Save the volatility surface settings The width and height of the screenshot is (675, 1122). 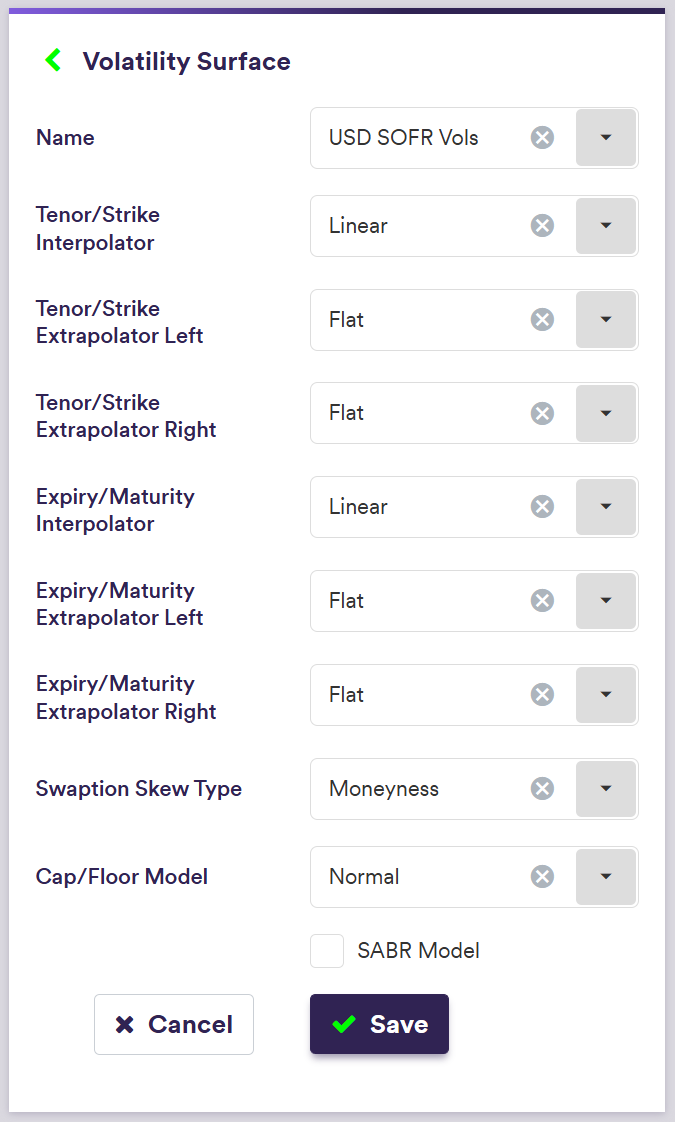coord(379,1024)
